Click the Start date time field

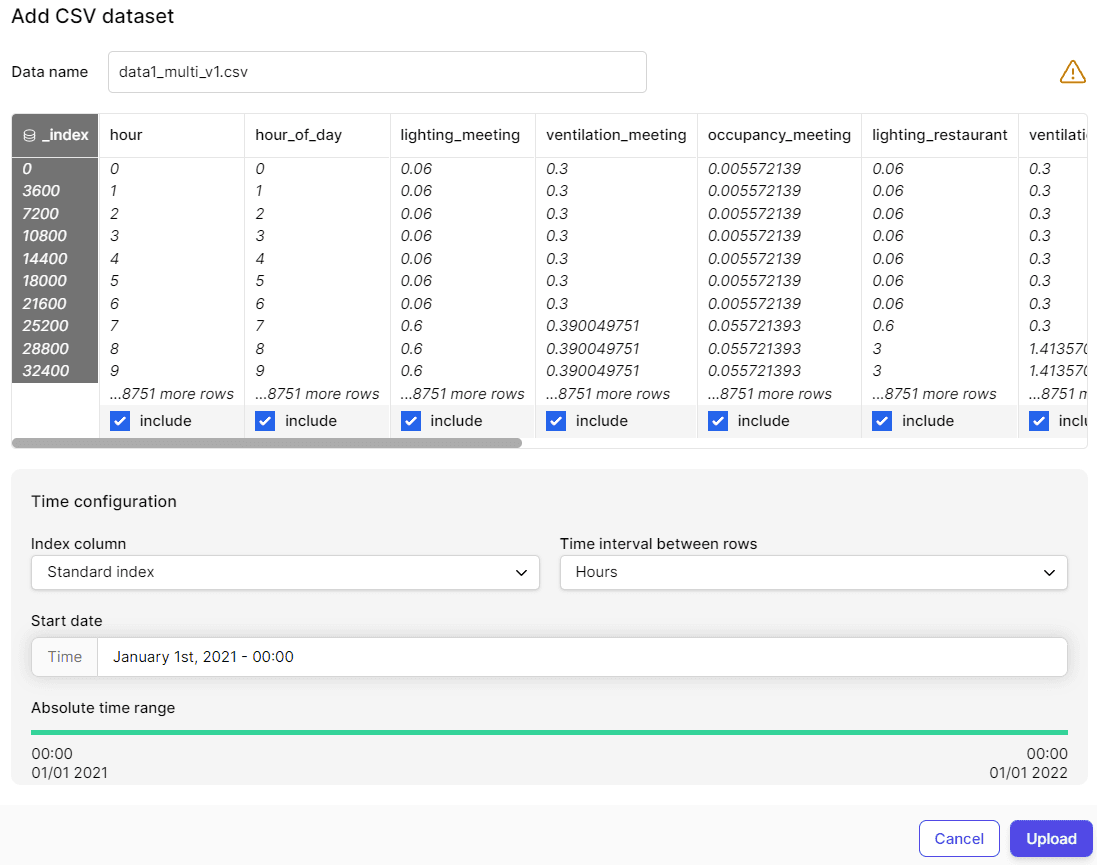pyautogui.click(x=580, y=657)
